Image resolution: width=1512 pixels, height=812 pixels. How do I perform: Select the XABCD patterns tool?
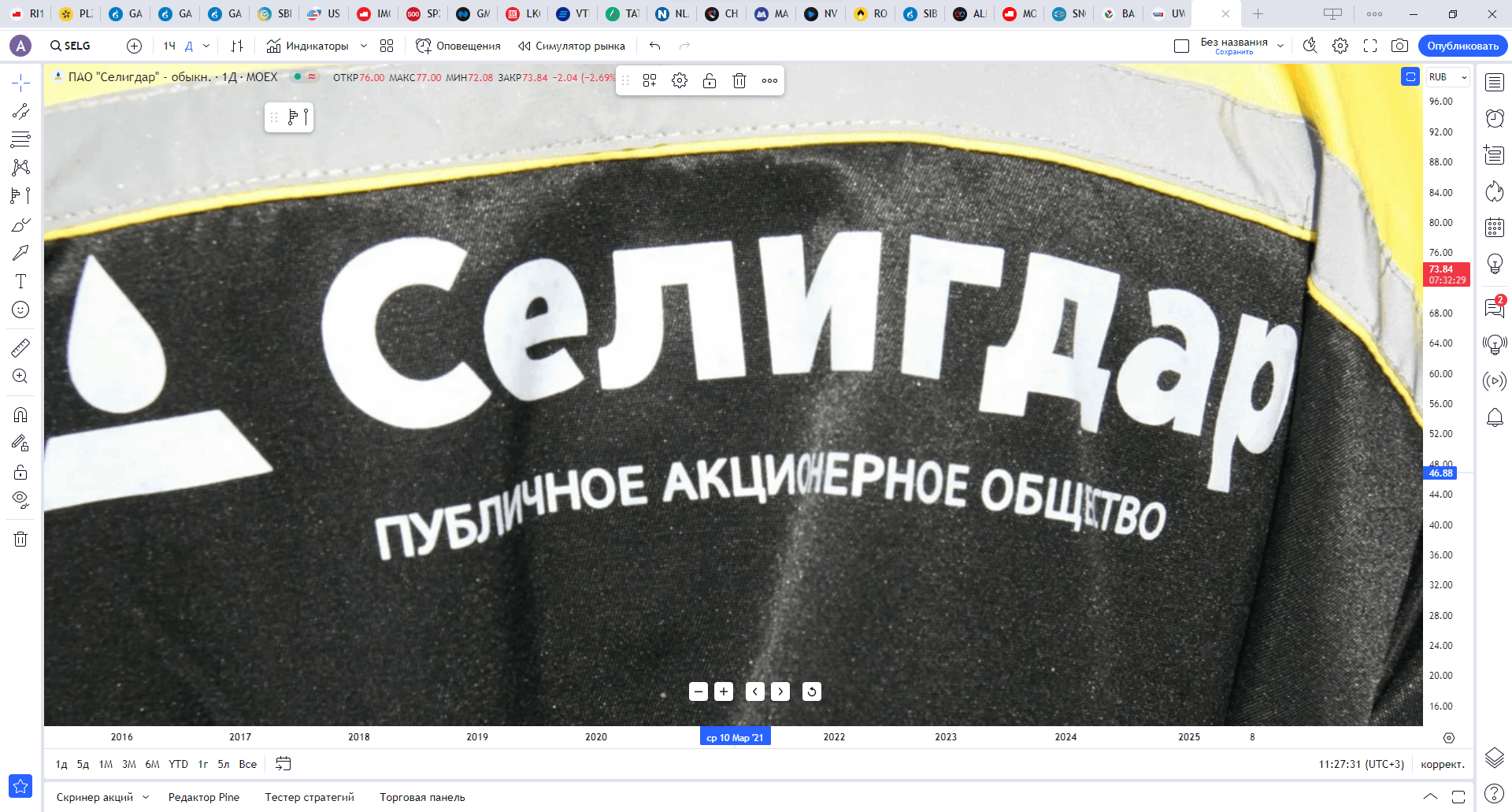point(20,167)
